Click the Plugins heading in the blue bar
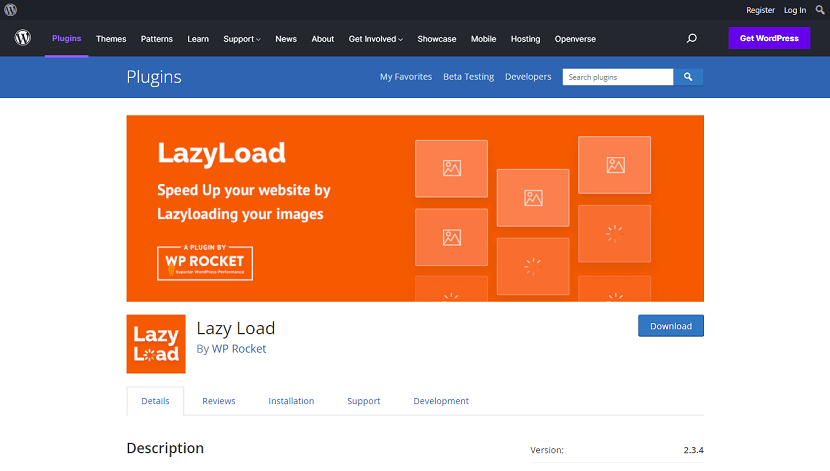 [x=154, y=77]
